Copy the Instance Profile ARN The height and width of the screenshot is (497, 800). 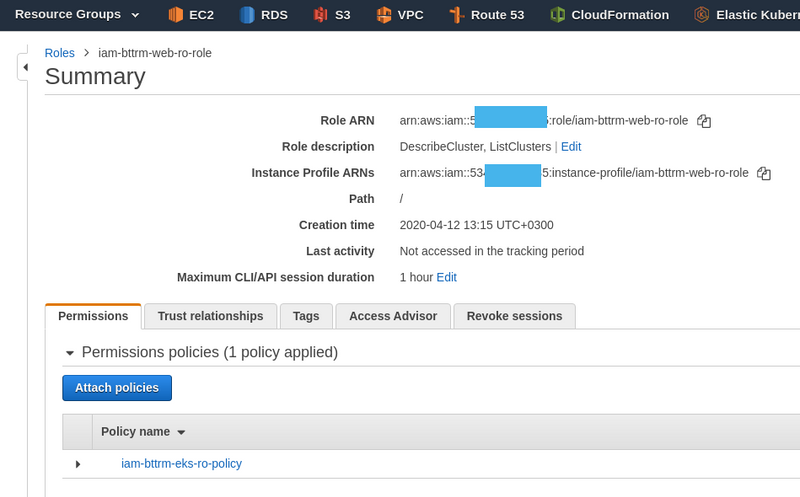[764, 173]
